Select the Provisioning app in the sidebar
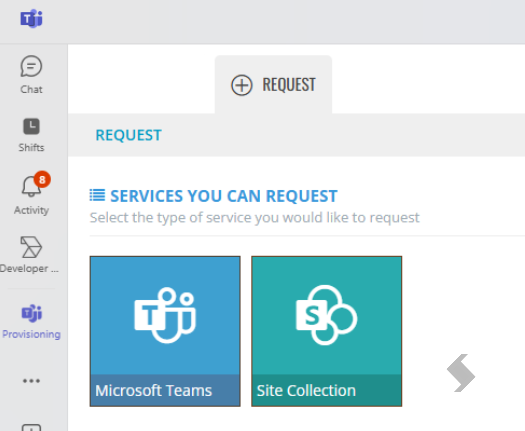525x431 pixels. 31,321
